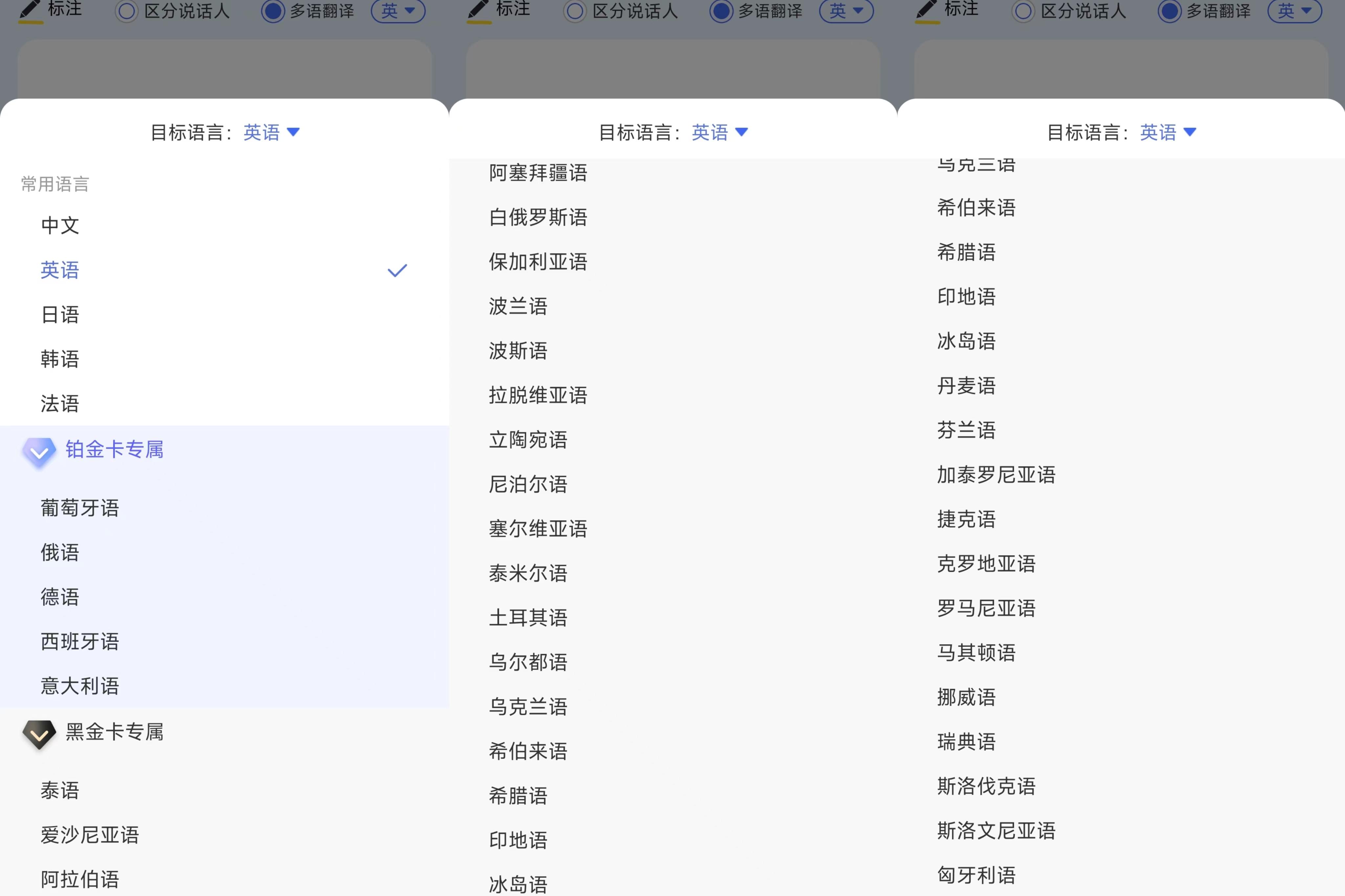Open the 英 language pill in right panel
This screenshot has height=896, width=1345.
tap(1295, 11)
